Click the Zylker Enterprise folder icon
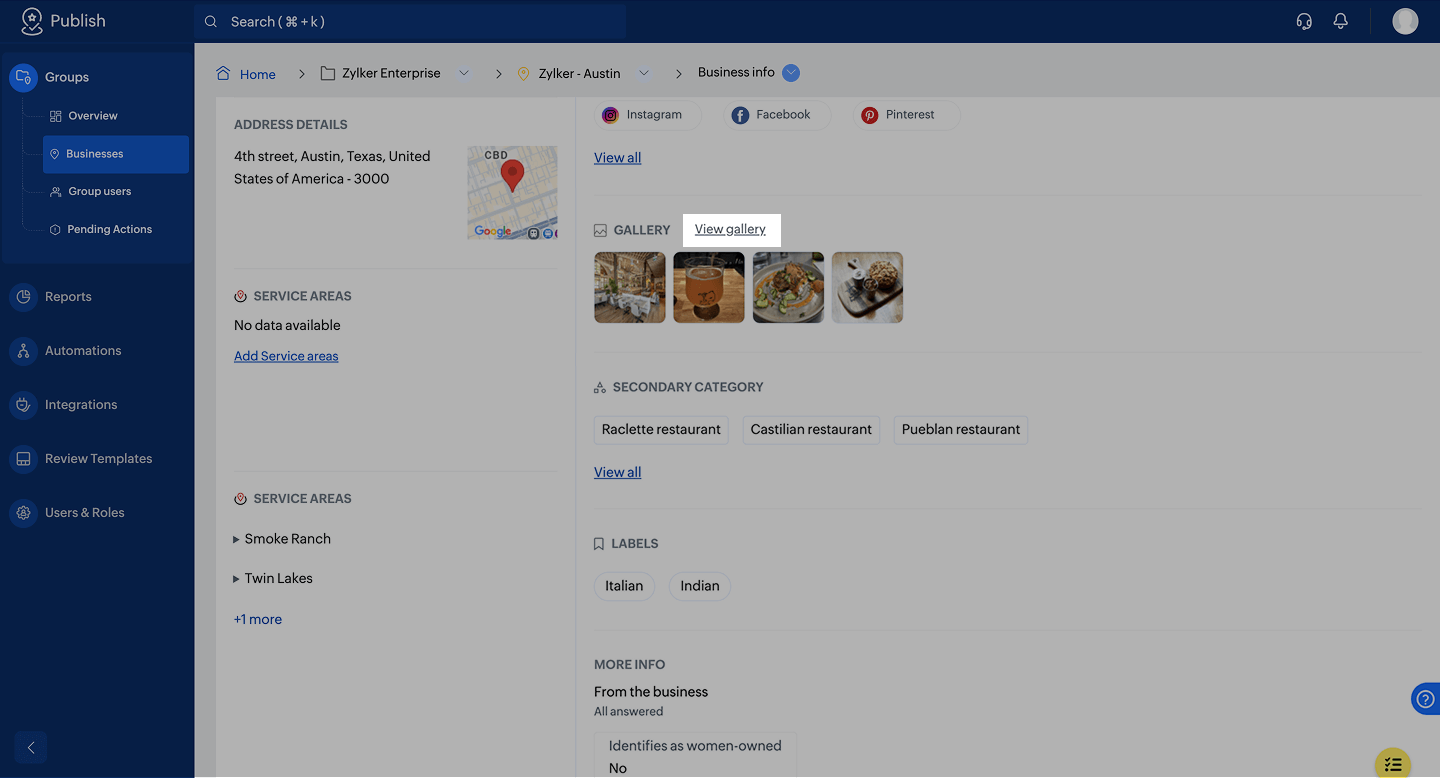This screenshot has height=778, width=1440. 328,73
